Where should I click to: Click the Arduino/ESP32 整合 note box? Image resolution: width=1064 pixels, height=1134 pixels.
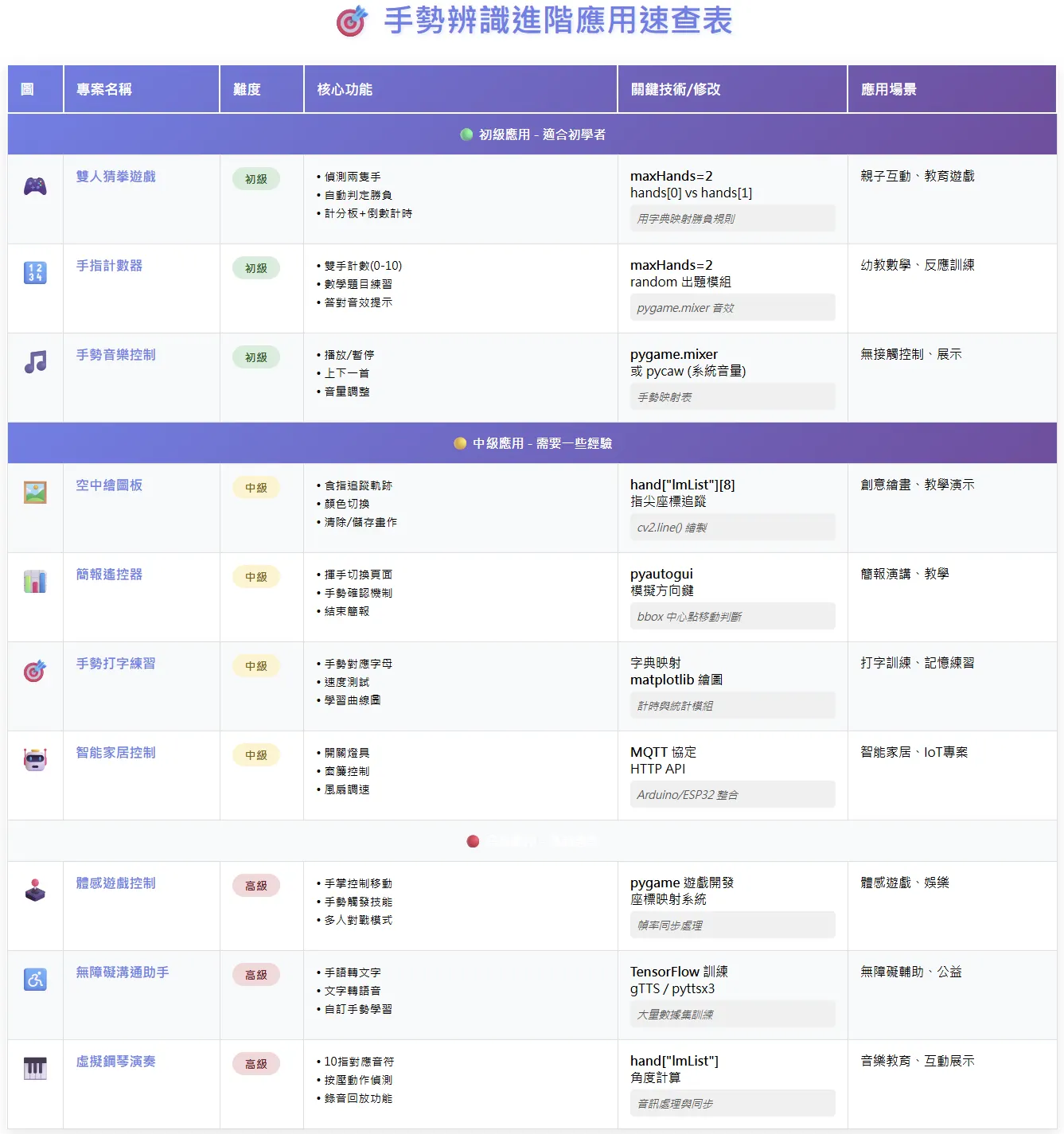point(732,795)
